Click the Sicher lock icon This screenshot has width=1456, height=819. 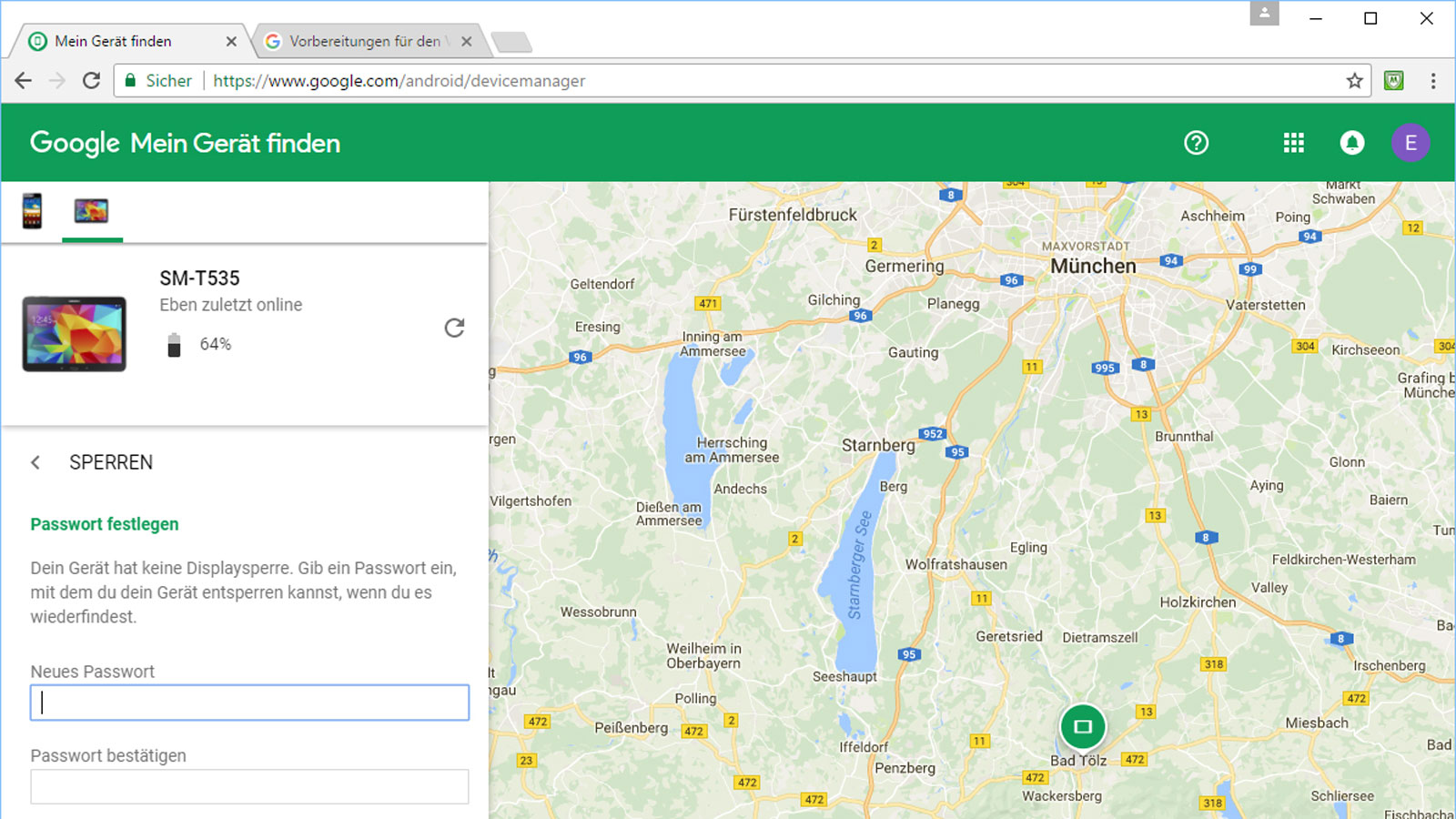click(133, 80)
